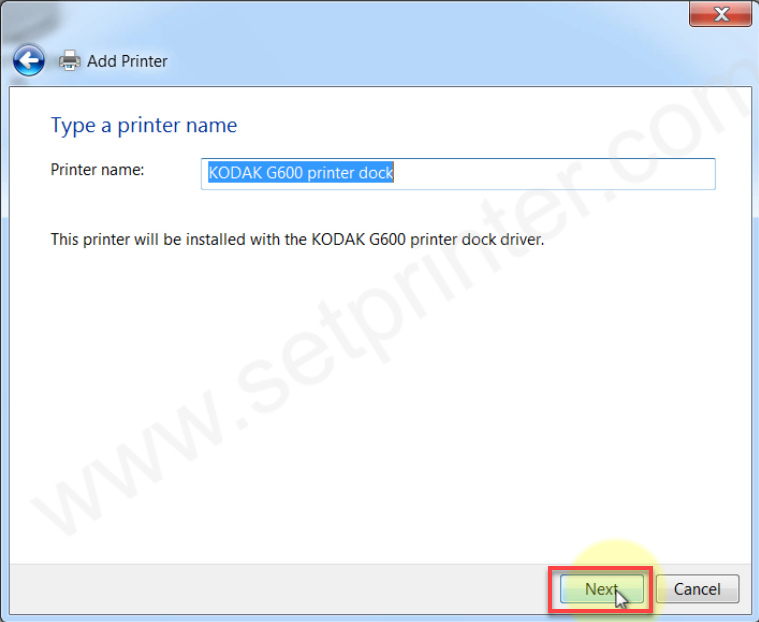Close the Add Printer wizard window
The image size is (759, 622).
[x=720, y=14]
